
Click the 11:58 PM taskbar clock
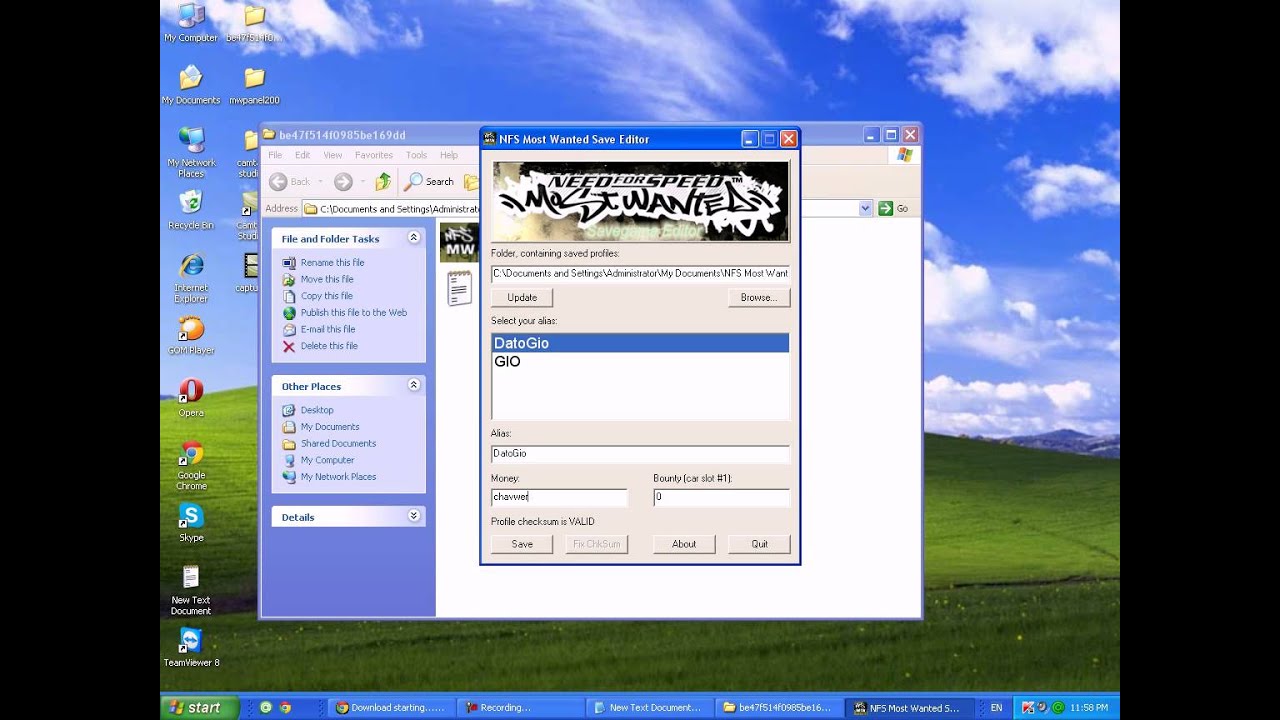(1089, 707)
